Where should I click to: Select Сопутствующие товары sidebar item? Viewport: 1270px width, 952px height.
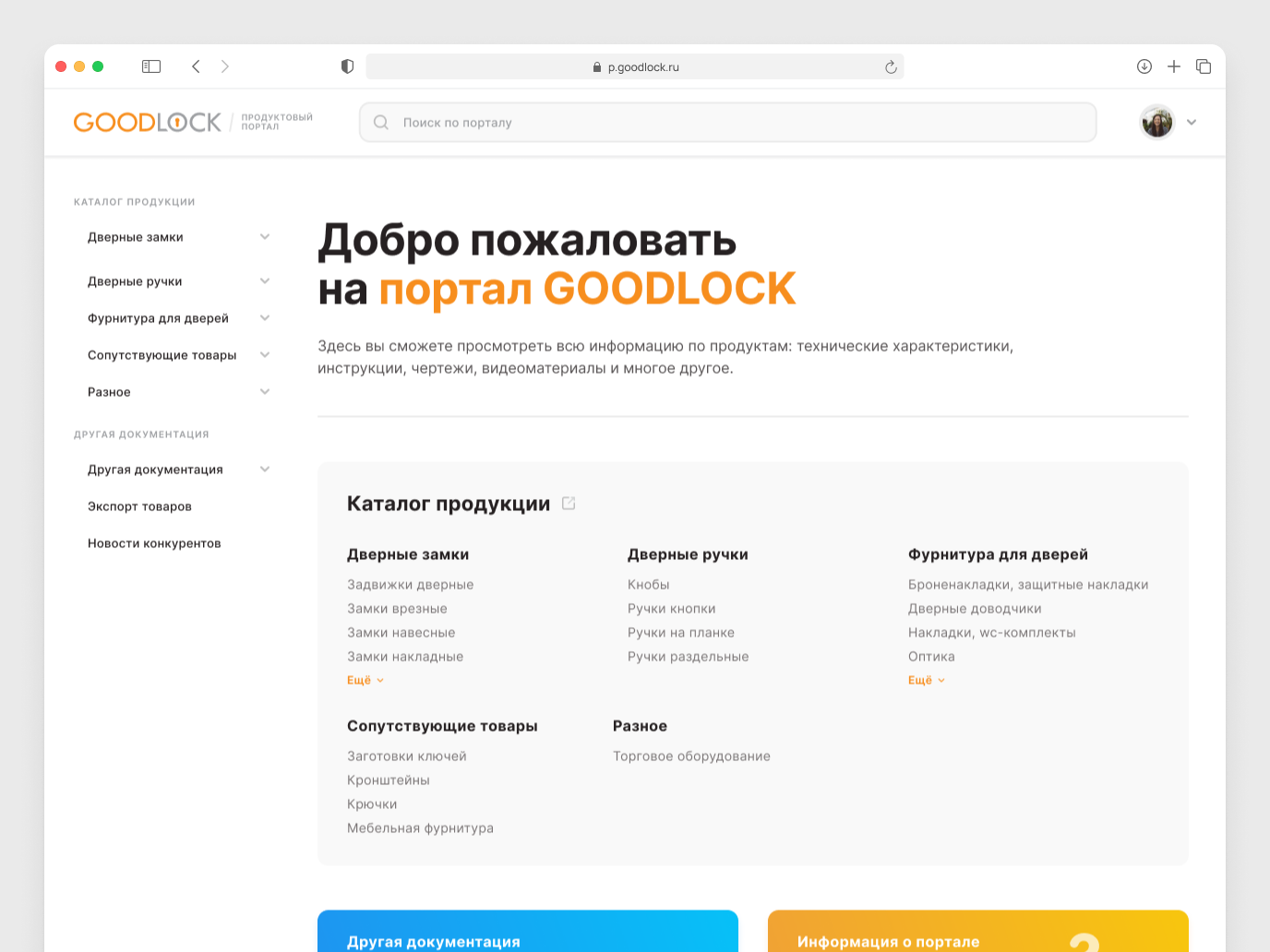[162, 355]
